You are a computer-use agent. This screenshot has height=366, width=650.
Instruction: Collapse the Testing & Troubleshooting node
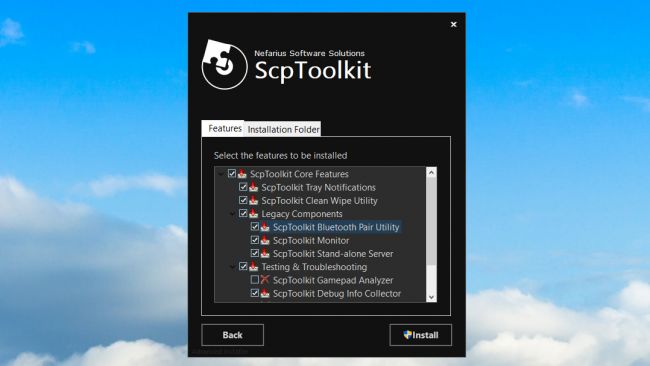click(233, 267)
